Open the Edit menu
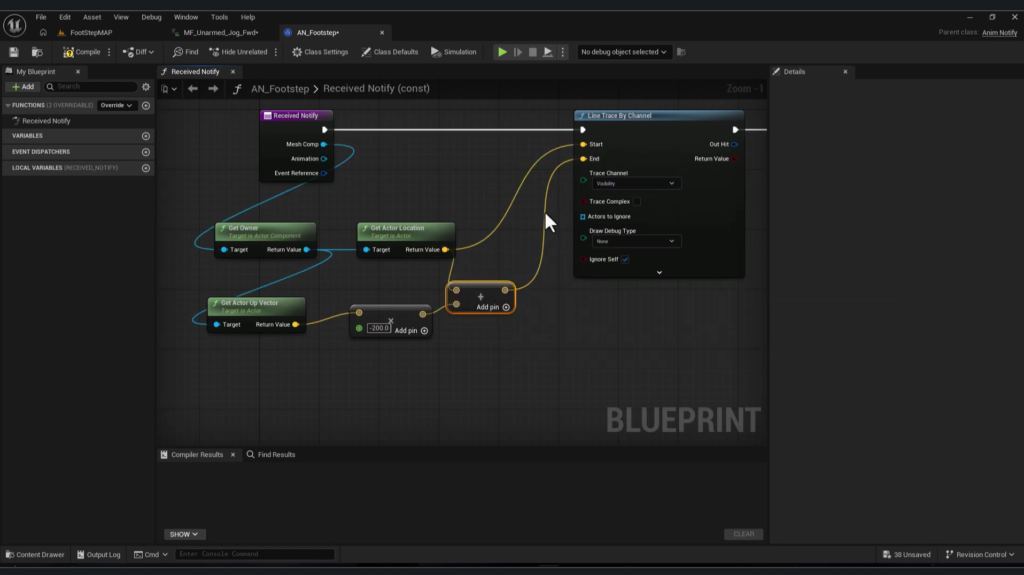This screenshot has width=1024, height=575. coord(65,17)
